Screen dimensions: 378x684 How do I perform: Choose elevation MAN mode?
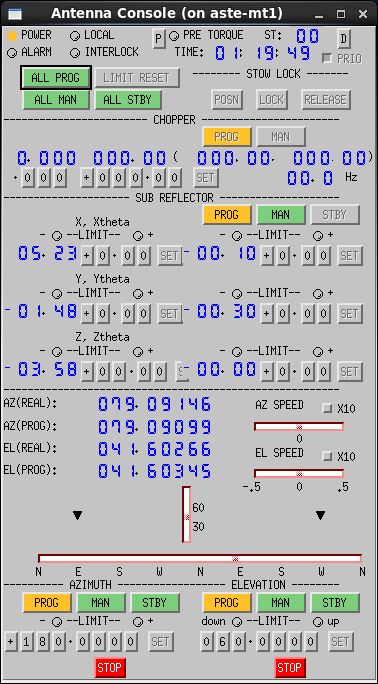280,602
